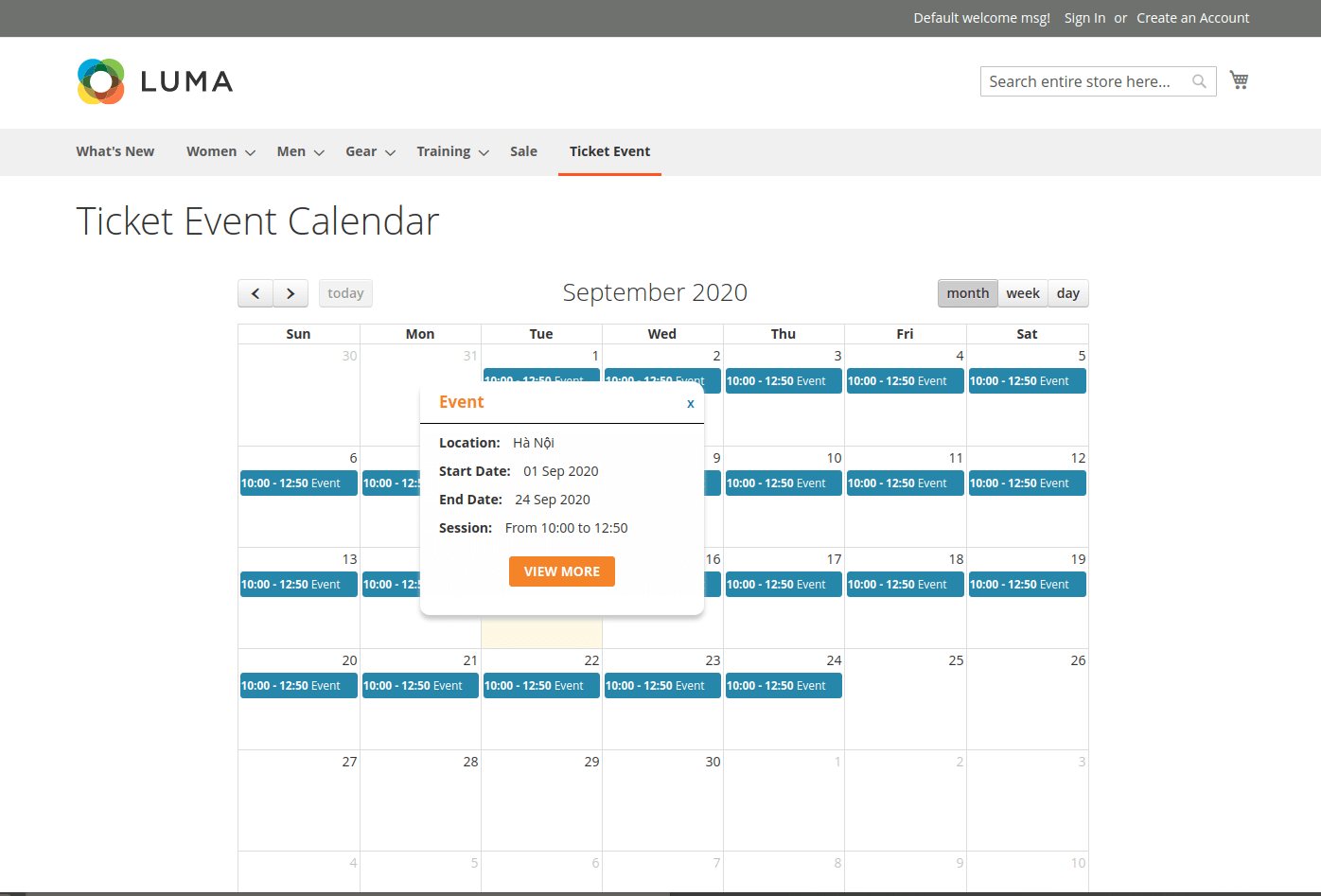This screenshot has width=1321, height=896.
Task: Click the Sign In link
Action: coord(1084,18)
